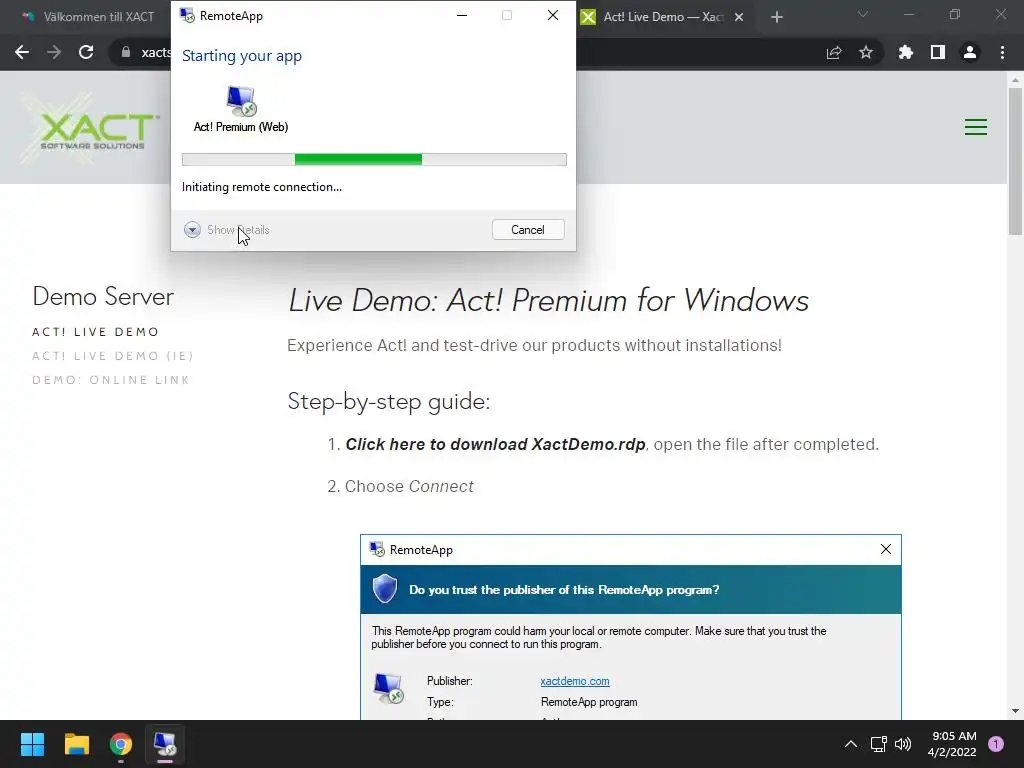Share this page icon in address bar
The image size is (1024, 768).
[x=834, y=53]
